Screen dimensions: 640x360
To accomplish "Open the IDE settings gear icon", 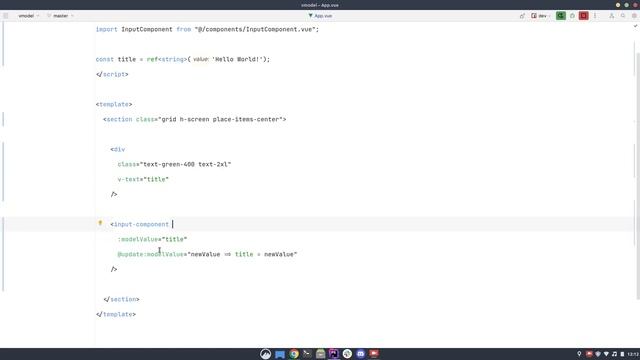I will (x=634, y=16).
